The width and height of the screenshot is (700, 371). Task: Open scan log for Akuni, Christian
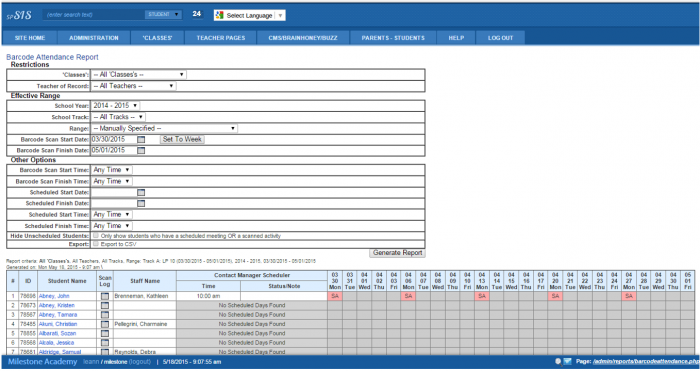tap(105, 324)
